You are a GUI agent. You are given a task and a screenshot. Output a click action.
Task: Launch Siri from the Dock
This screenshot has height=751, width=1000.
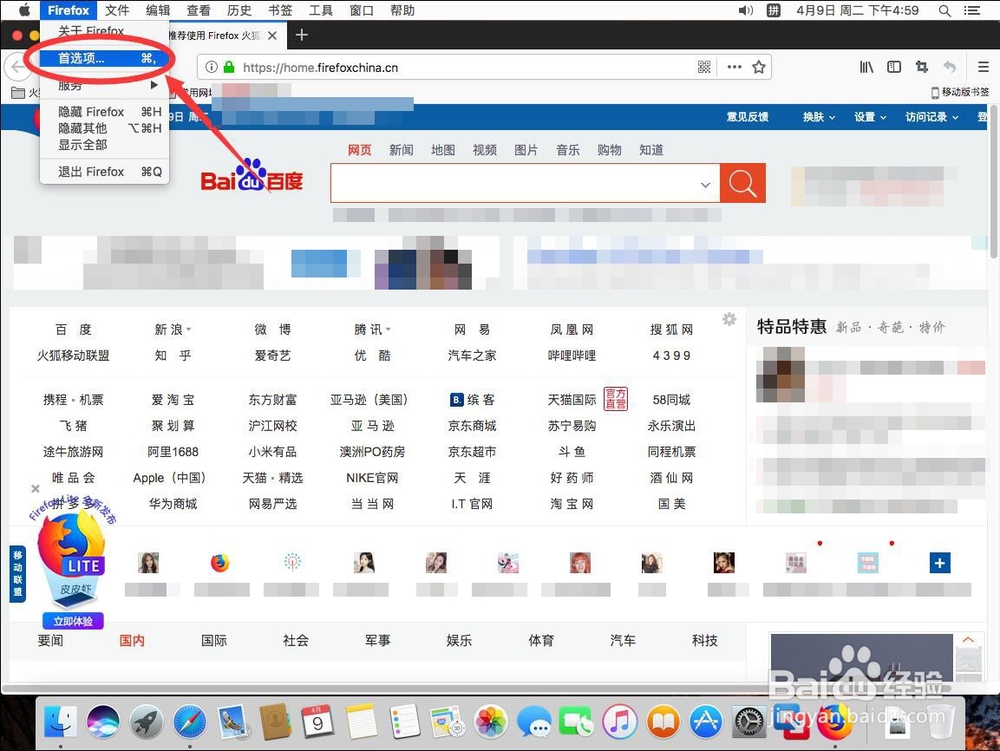[x=103, y=722]
